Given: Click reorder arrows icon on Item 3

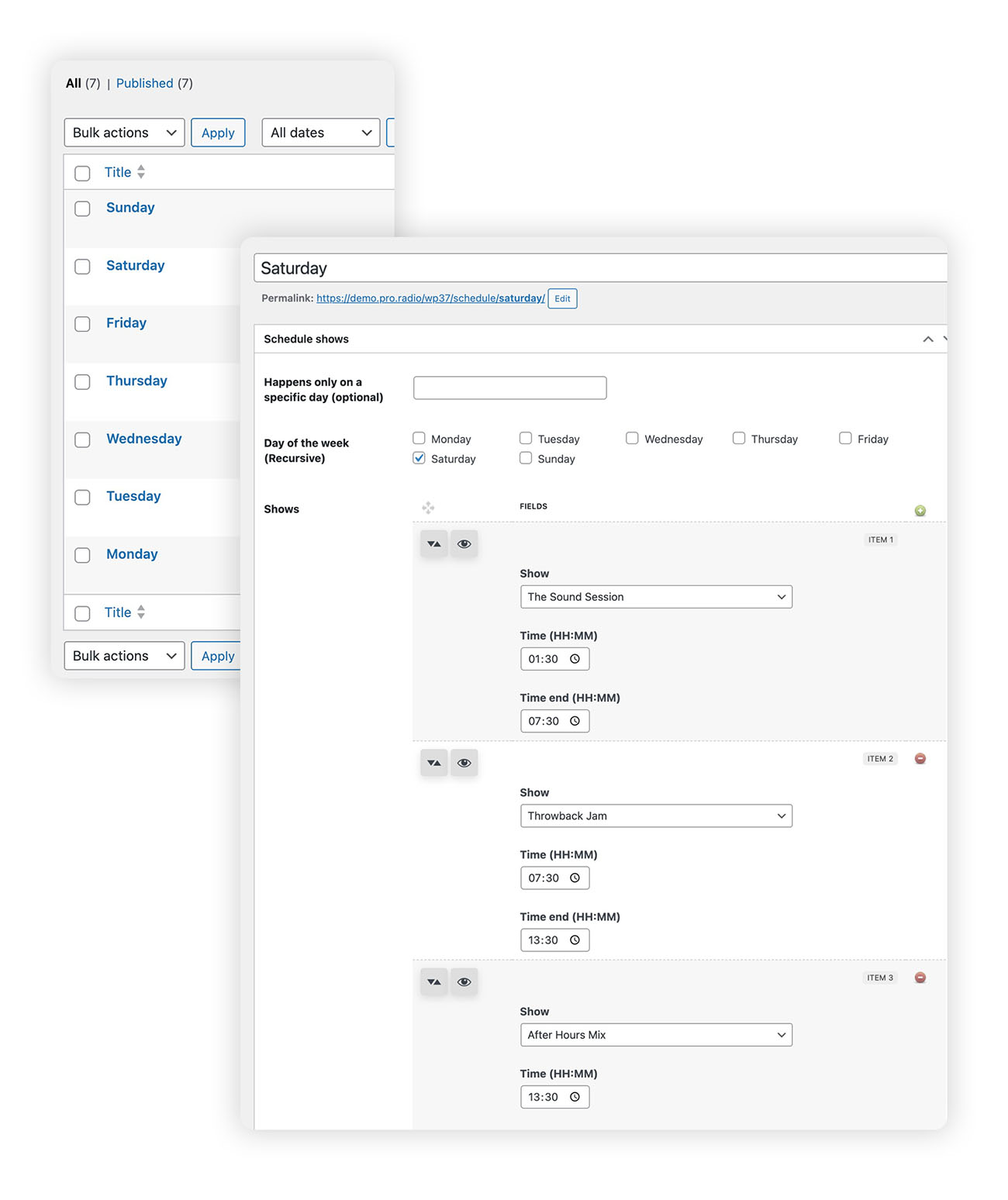Looking at the screenshot, I should pos(434,982).
